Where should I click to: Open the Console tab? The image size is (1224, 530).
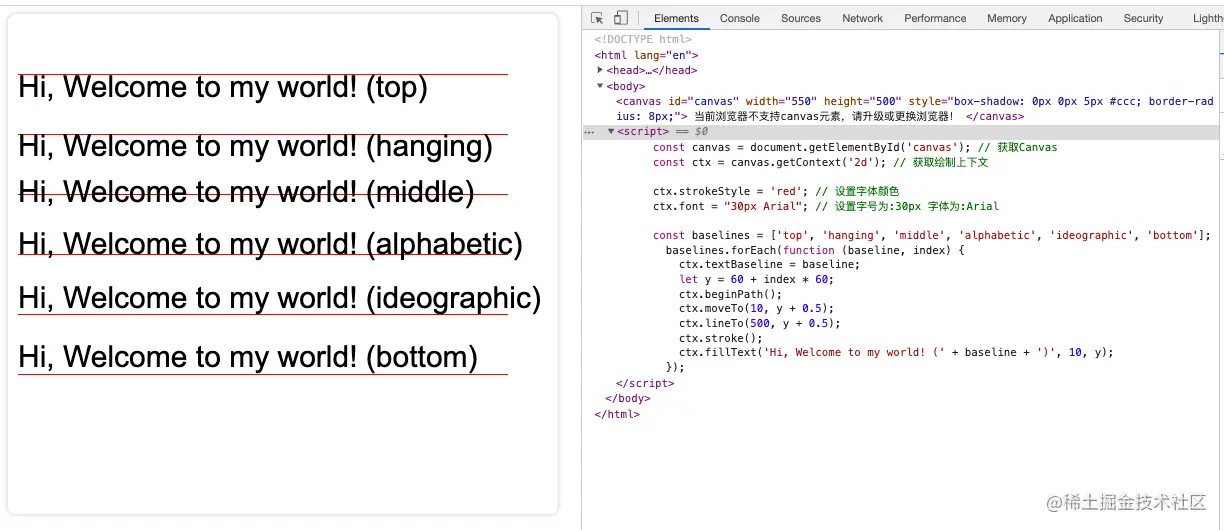[740, 18]
